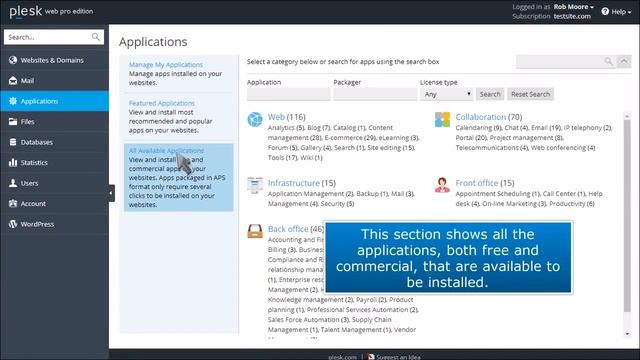Open the Infrastructure category link
This screenshot has height=360, width=640.
pos(293,183)
